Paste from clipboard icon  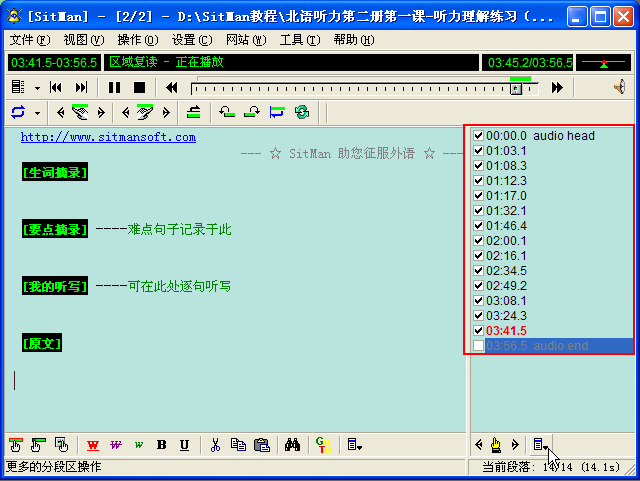tap(262, 445)
